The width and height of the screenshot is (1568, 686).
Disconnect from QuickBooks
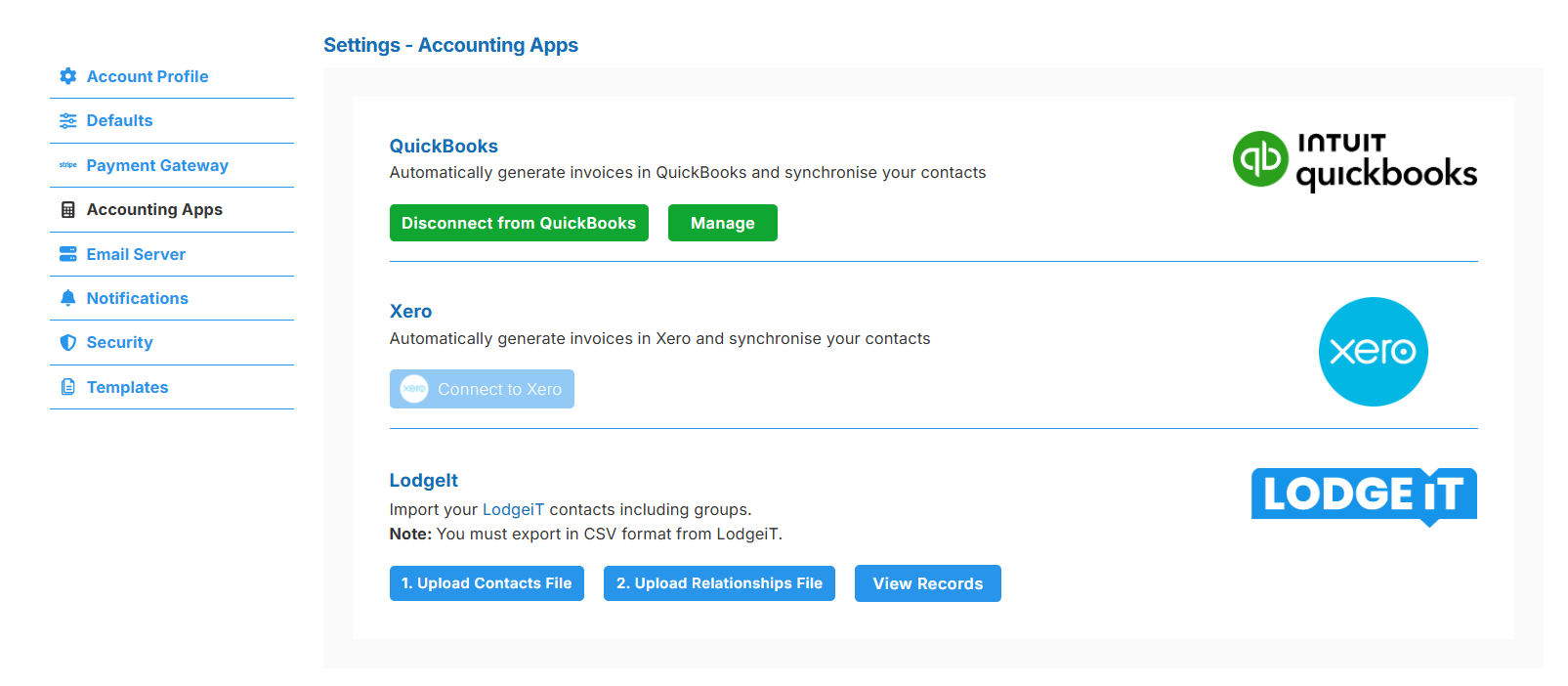point(519,223)
